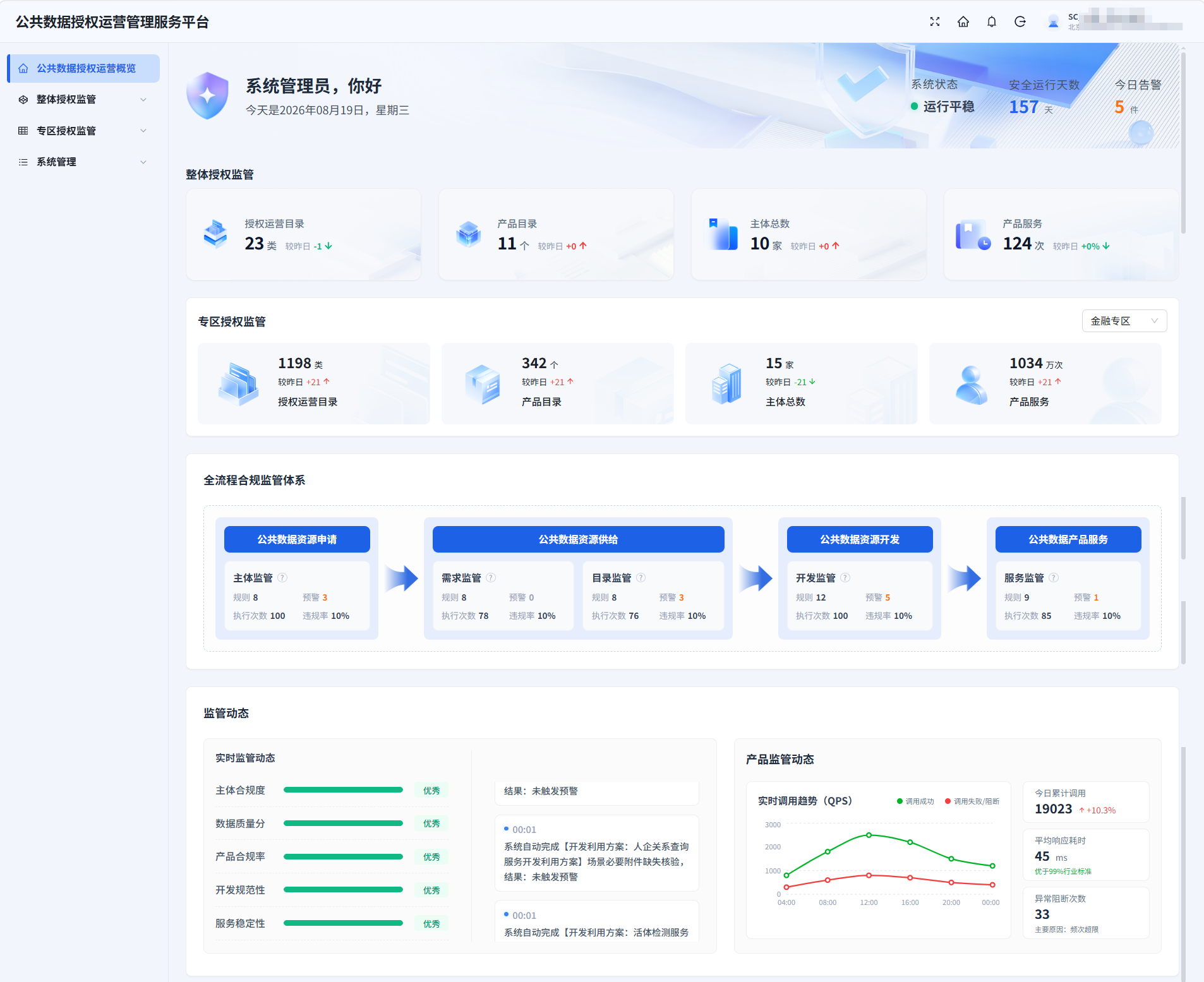Click the 主体总数 bookmark folder icon
Screen dimensions: 1204x982
point(723,234)
